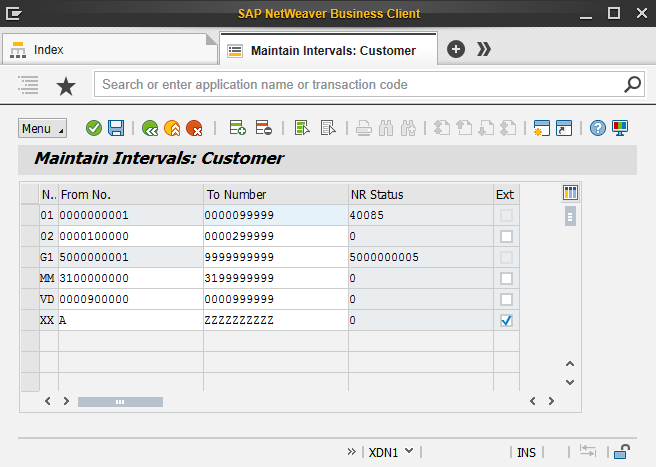Click the grey Deselect All rows icon
The image size is (656, 467).
coord(328,128)
